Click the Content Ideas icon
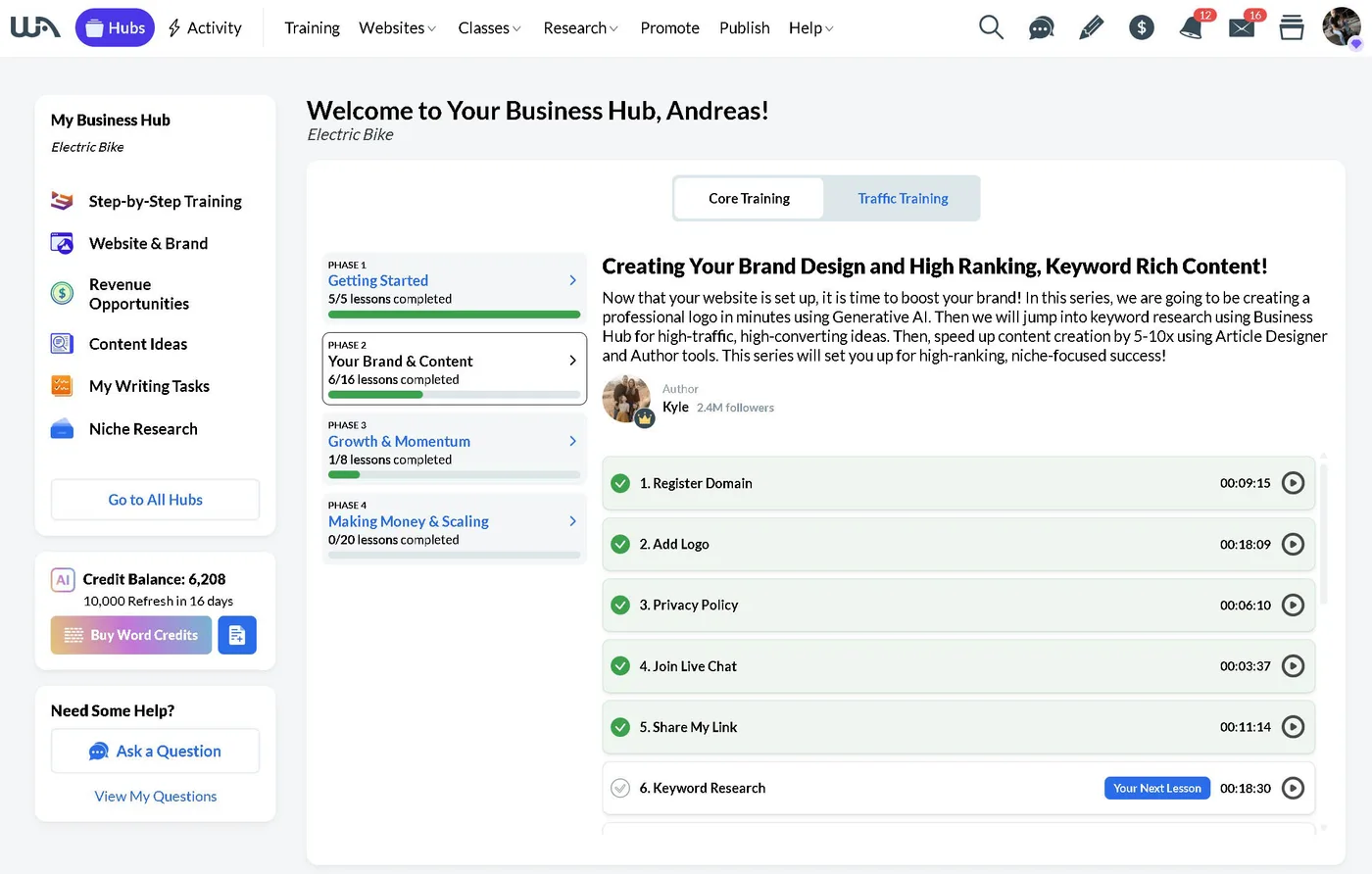This screenshot has height=874, width=1372. (x=62, y=344)
